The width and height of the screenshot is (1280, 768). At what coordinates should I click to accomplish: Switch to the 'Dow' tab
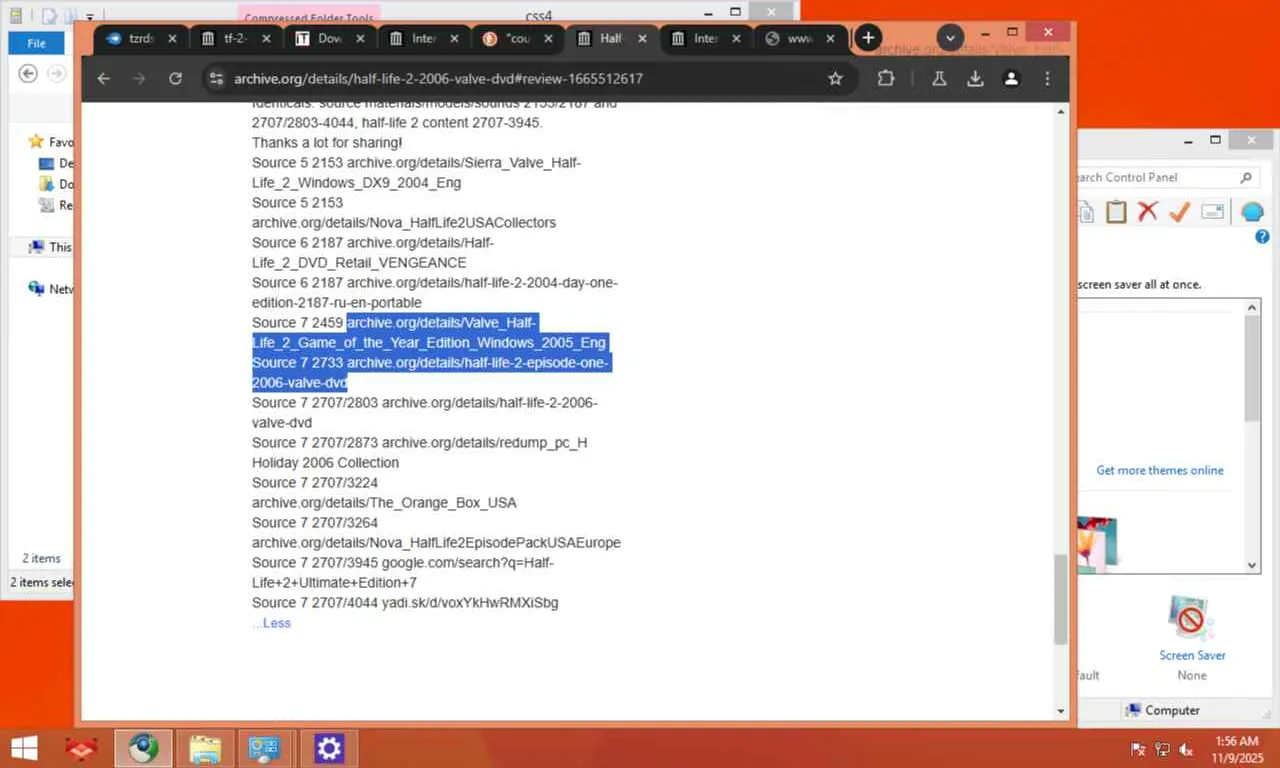330,38
